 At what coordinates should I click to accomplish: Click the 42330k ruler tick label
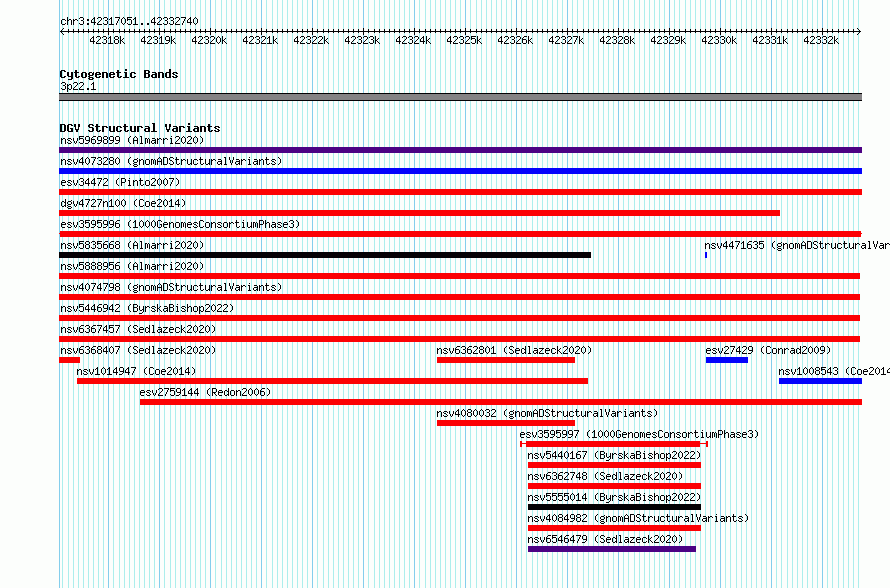[719, 40]
